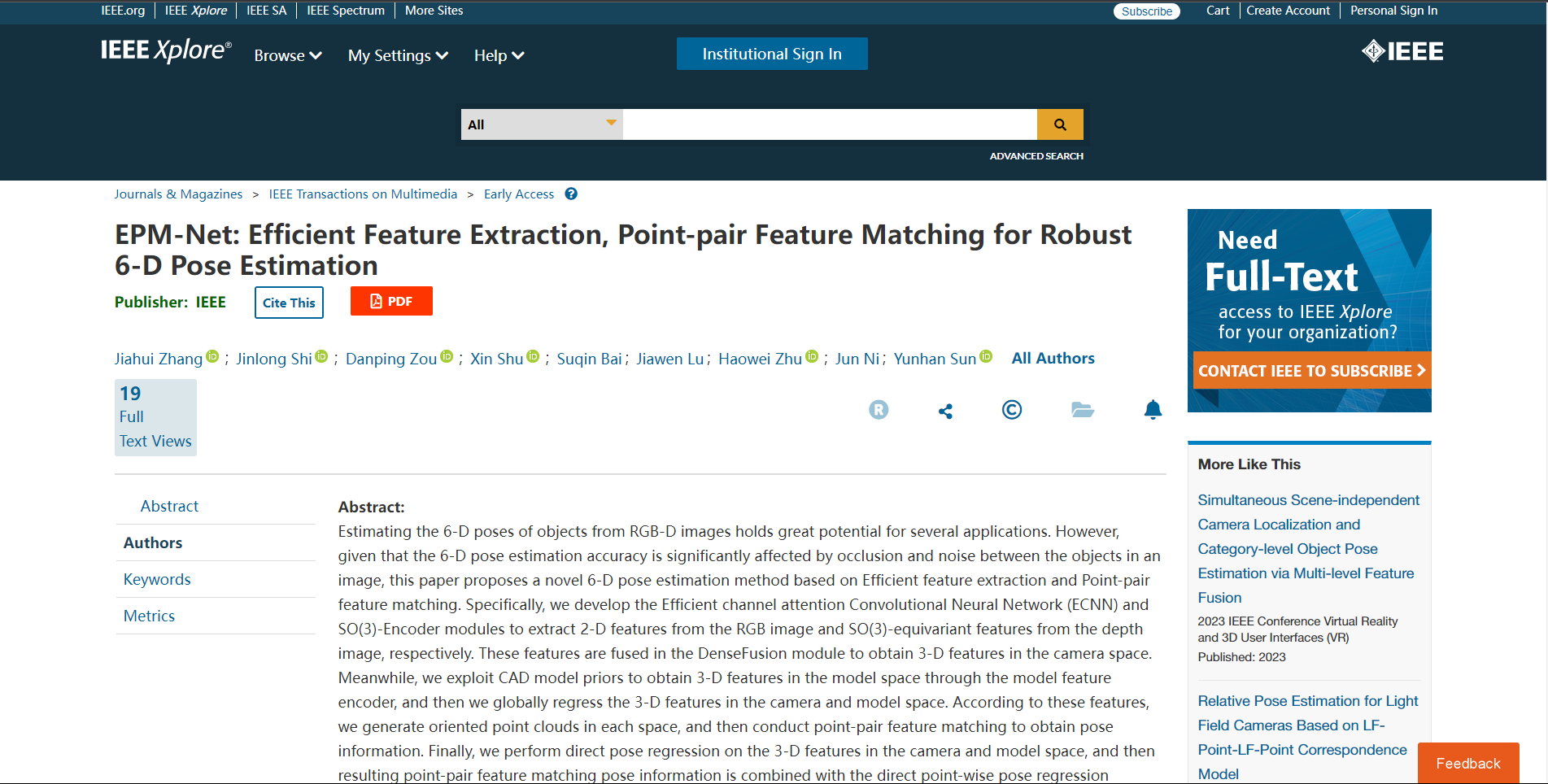This screenshot has width=1548, height=784.
Task: Open the Advanced Search link
Action: (x=1036, y=156)
